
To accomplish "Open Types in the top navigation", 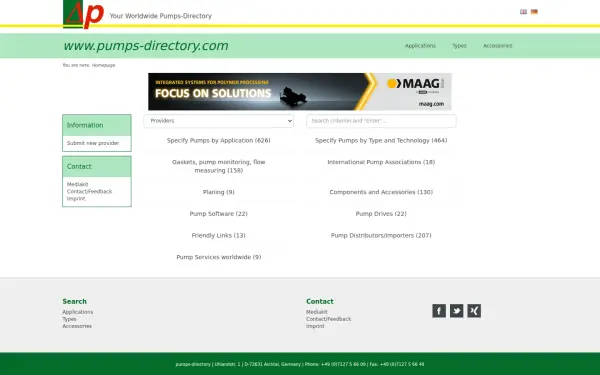I will pos(459,46).
